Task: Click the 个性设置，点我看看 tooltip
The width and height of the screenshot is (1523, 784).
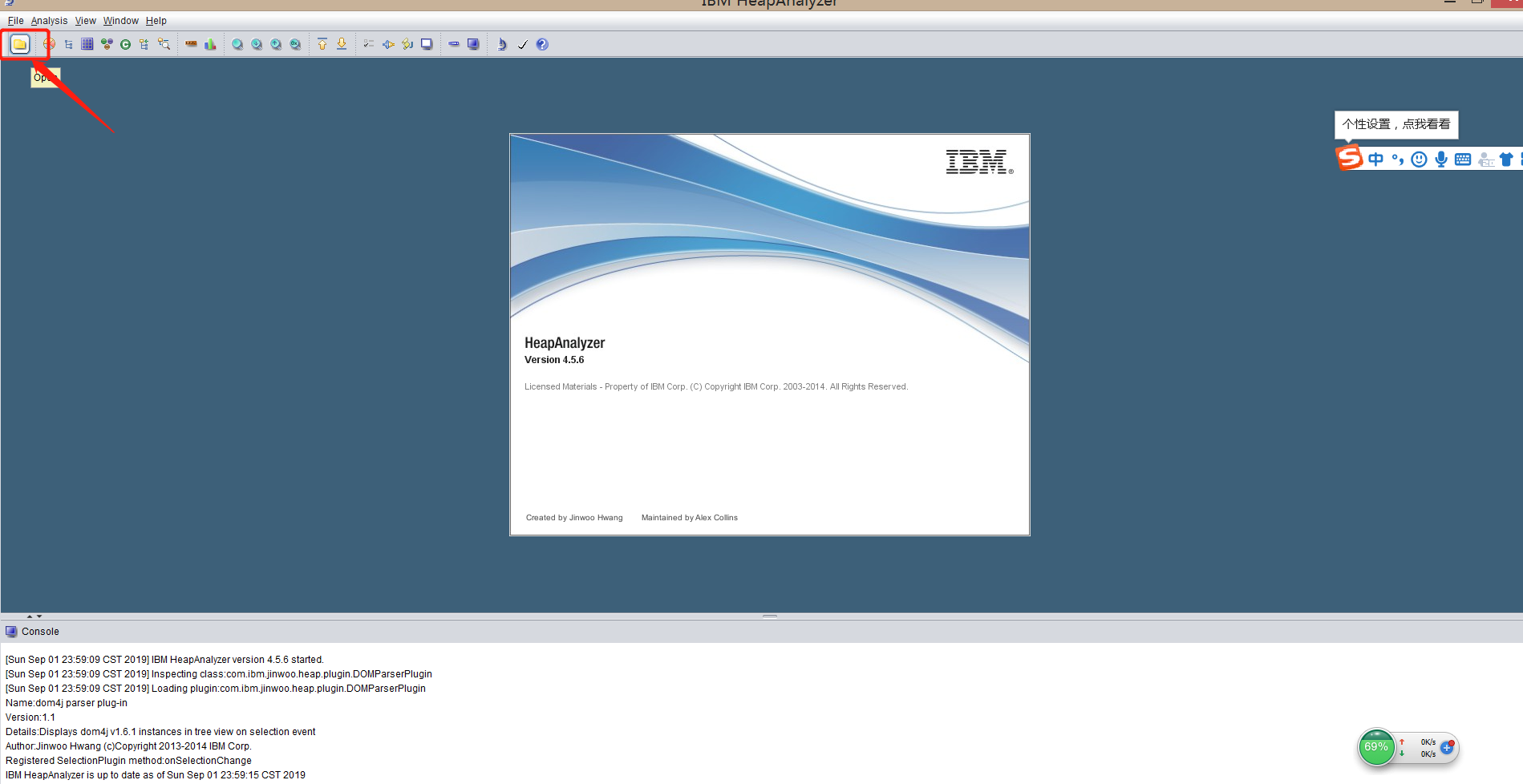Action: click(1396, 124)
